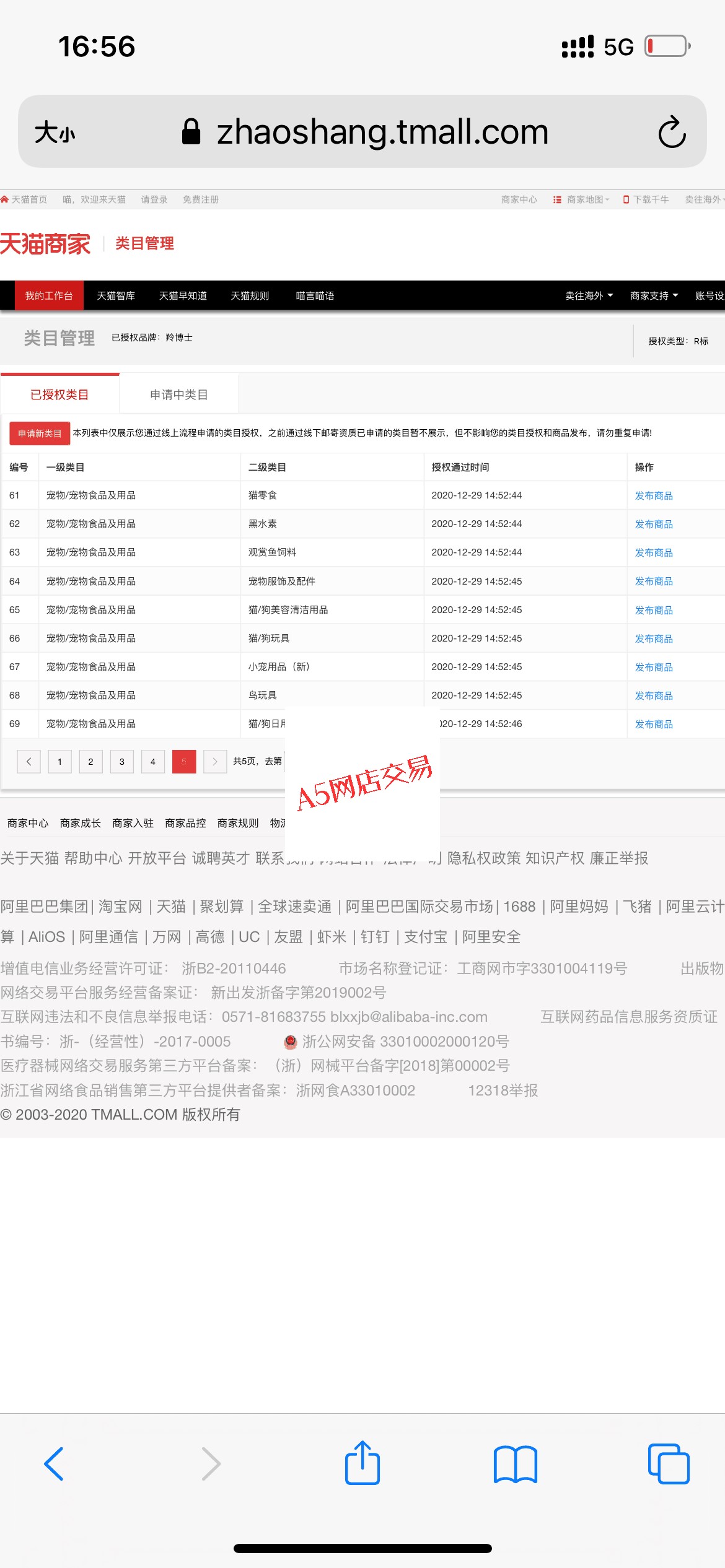
Task: Click 商家入驻 in footer nav
Action: click(133, 823)
